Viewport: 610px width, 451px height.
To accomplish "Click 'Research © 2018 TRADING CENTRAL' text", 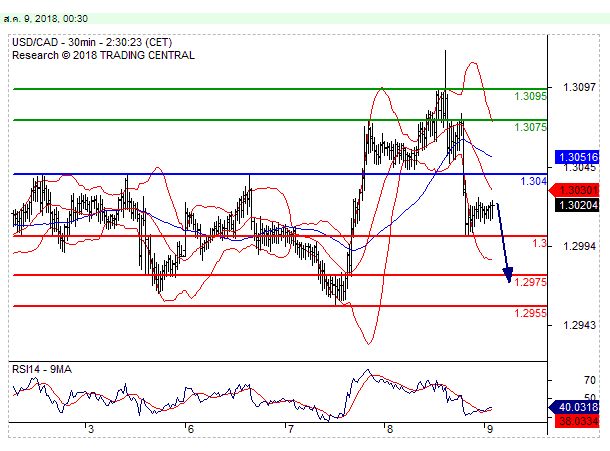I will (x=103, y=55).
